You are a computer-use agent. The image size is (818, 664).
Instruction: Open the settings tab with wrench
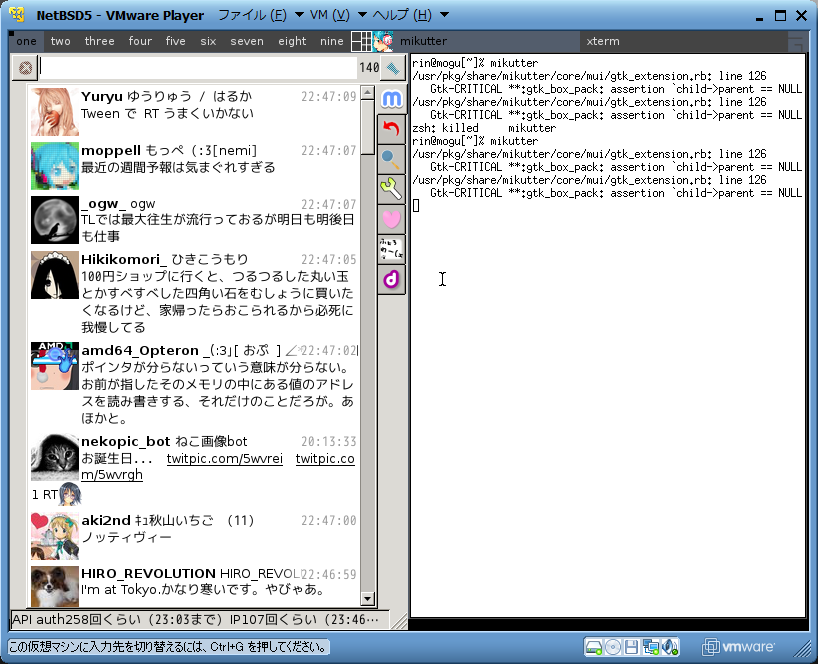coord(391,189)
